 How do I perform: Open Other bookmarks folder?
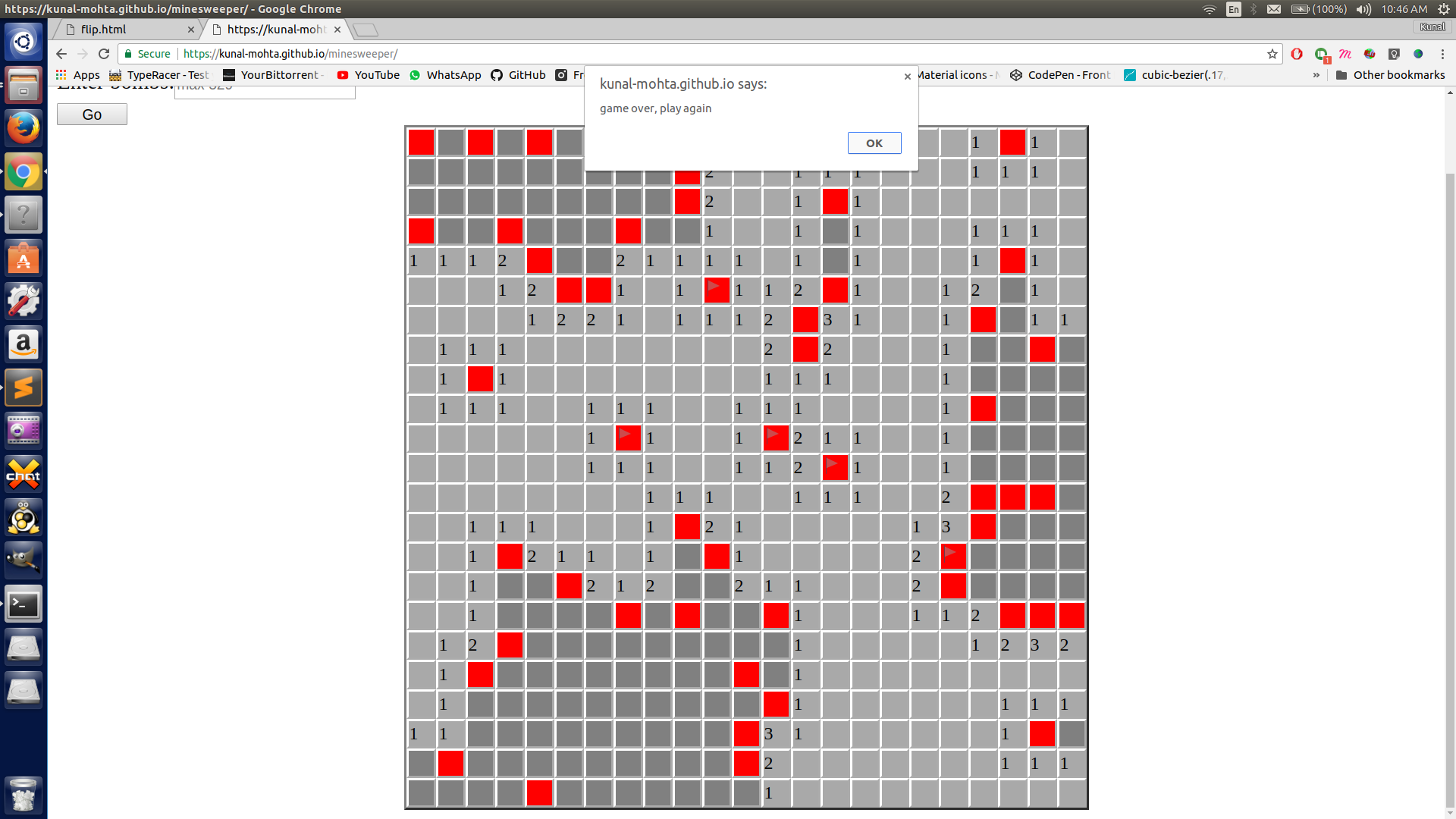coord(1390,75)
